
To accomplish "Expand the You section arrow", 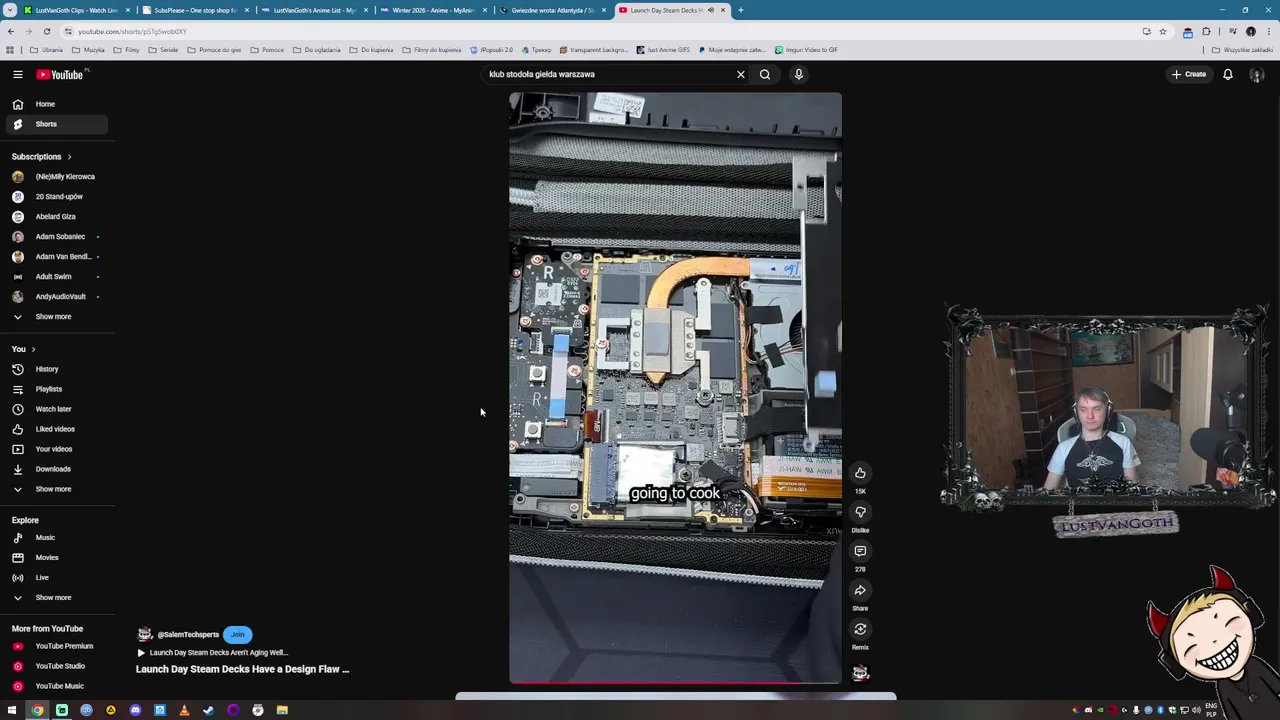I will (33, 350).
